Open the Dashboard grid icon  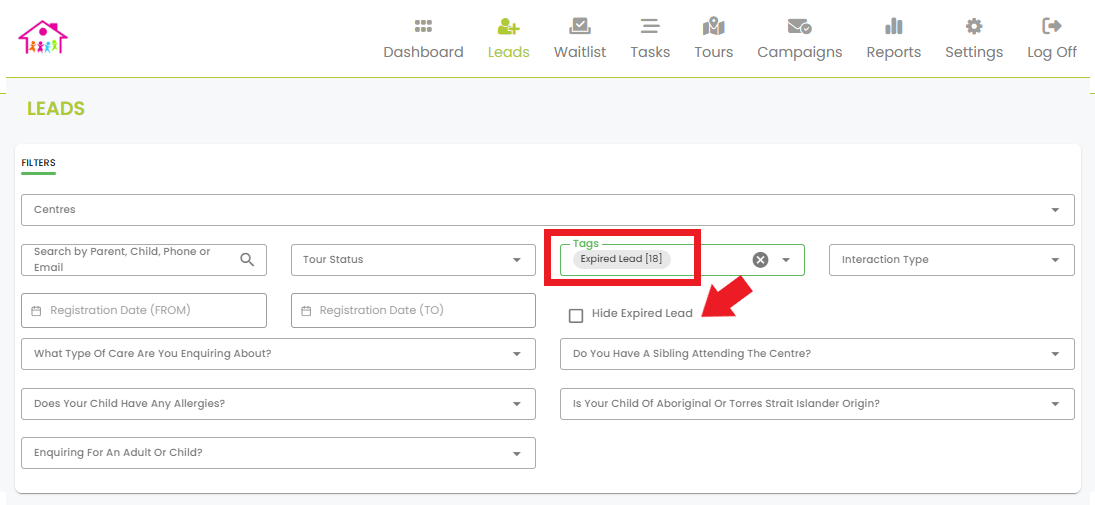pyautogui.click(x=423, y=27)
